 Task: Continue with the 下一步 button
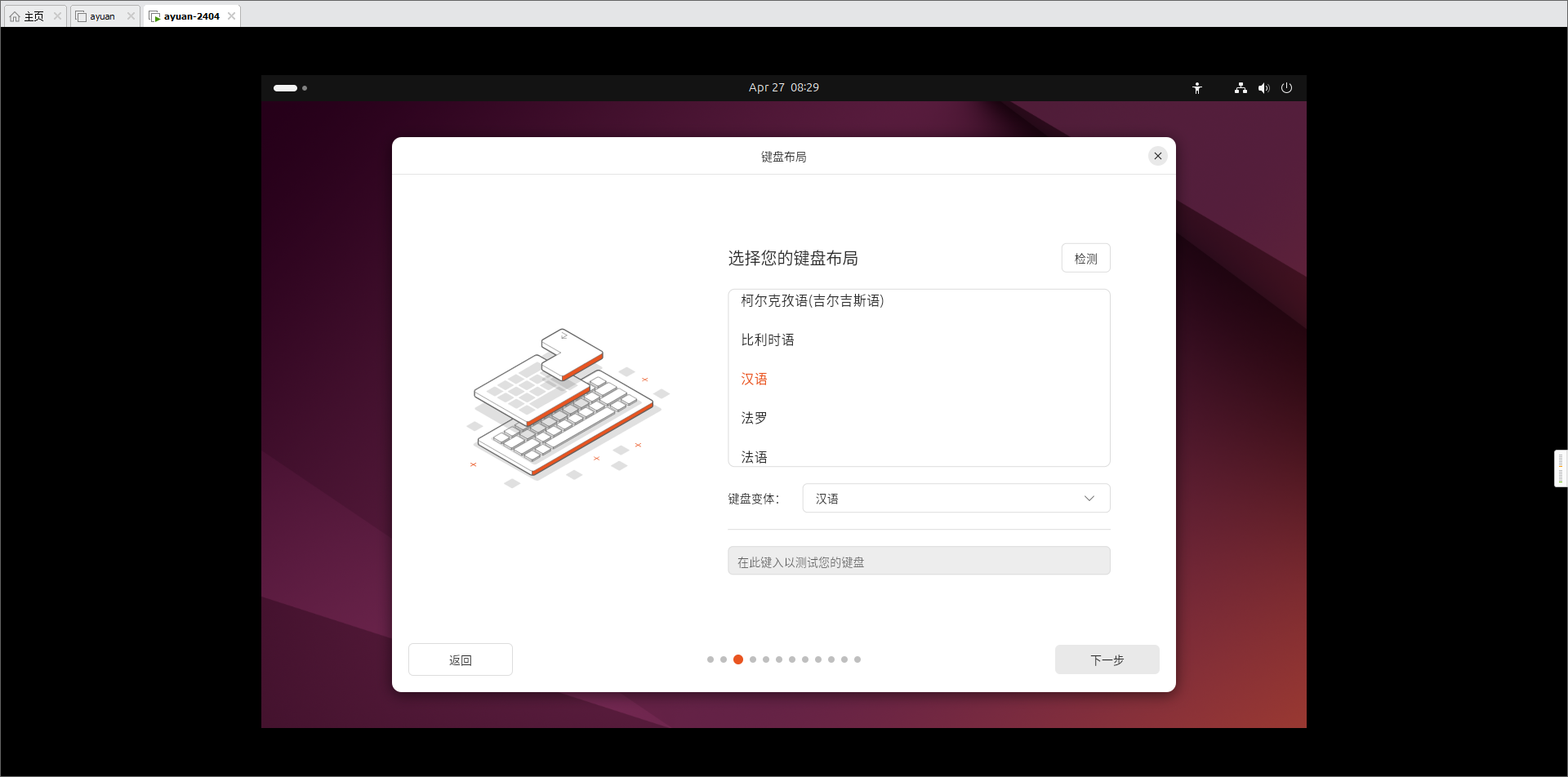[x=1107, y=659]
